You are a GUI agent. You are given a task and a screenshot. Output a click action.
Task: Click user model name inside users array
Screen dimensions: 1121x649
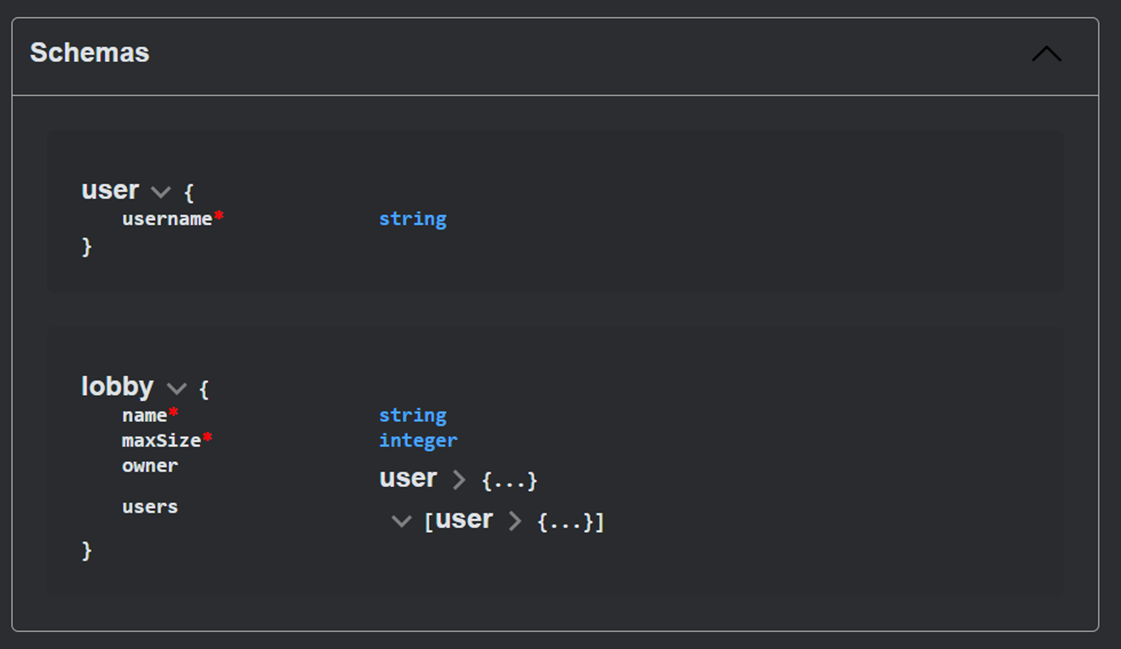[x=464, y=520]
